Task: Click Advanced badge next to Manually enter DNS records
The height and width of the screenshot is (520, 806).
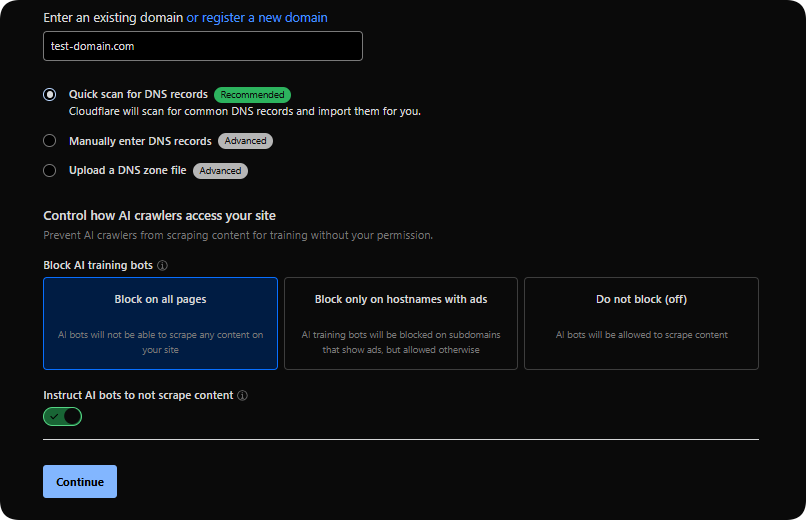Action: tap(245, 141)
